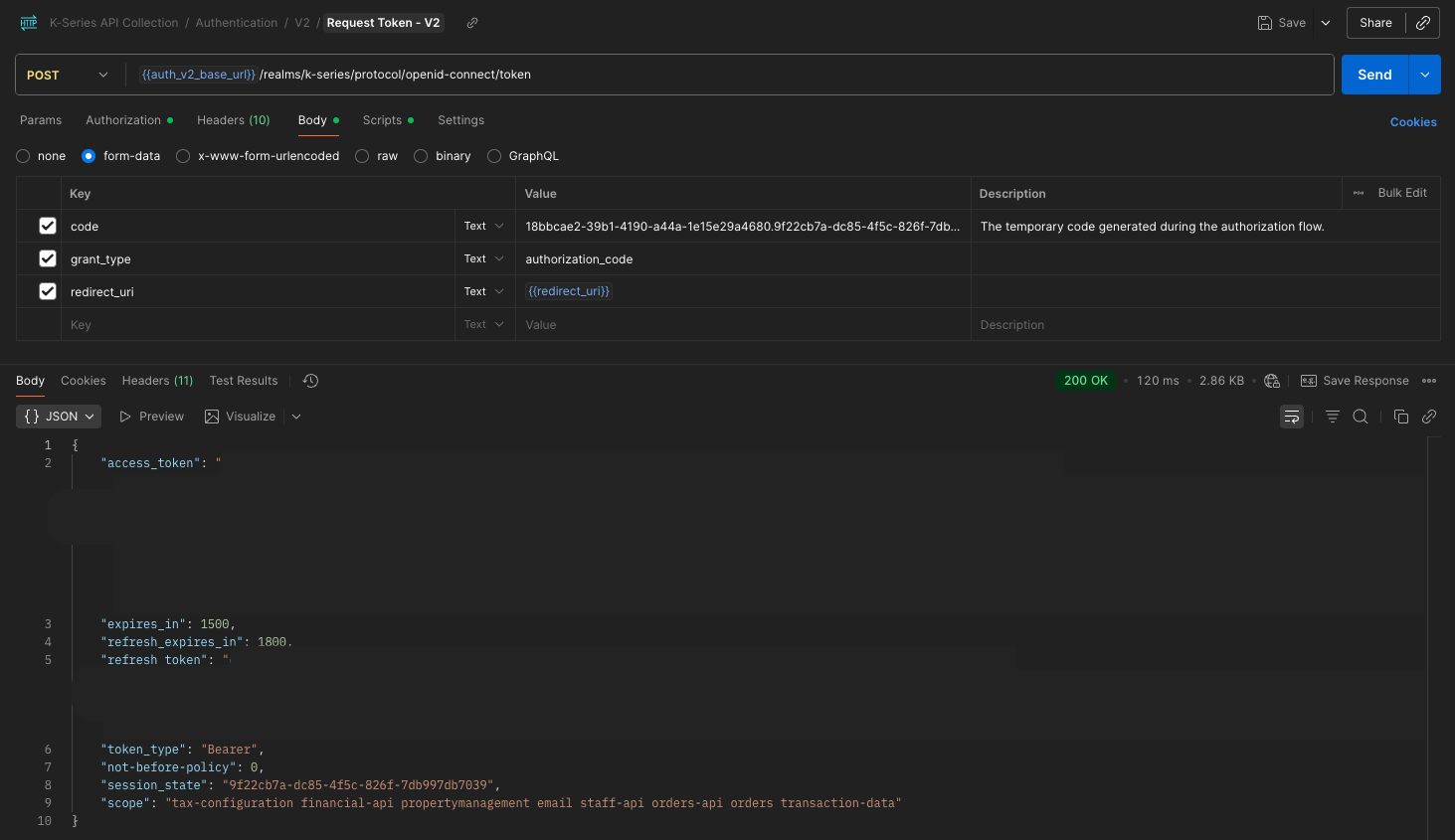Viewport: 1455px width, 840px height.
Task: Open the POST method dropdown
Action: point(68,74)
